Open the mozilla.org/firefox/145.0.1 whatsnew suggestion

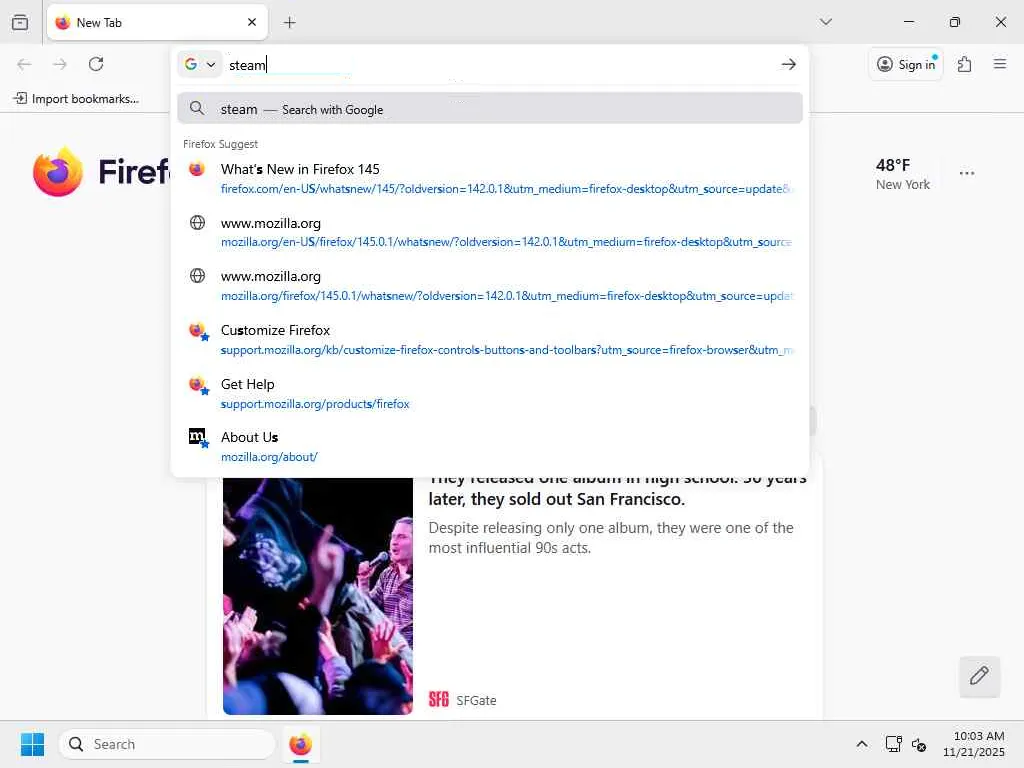tap(490, 286)
